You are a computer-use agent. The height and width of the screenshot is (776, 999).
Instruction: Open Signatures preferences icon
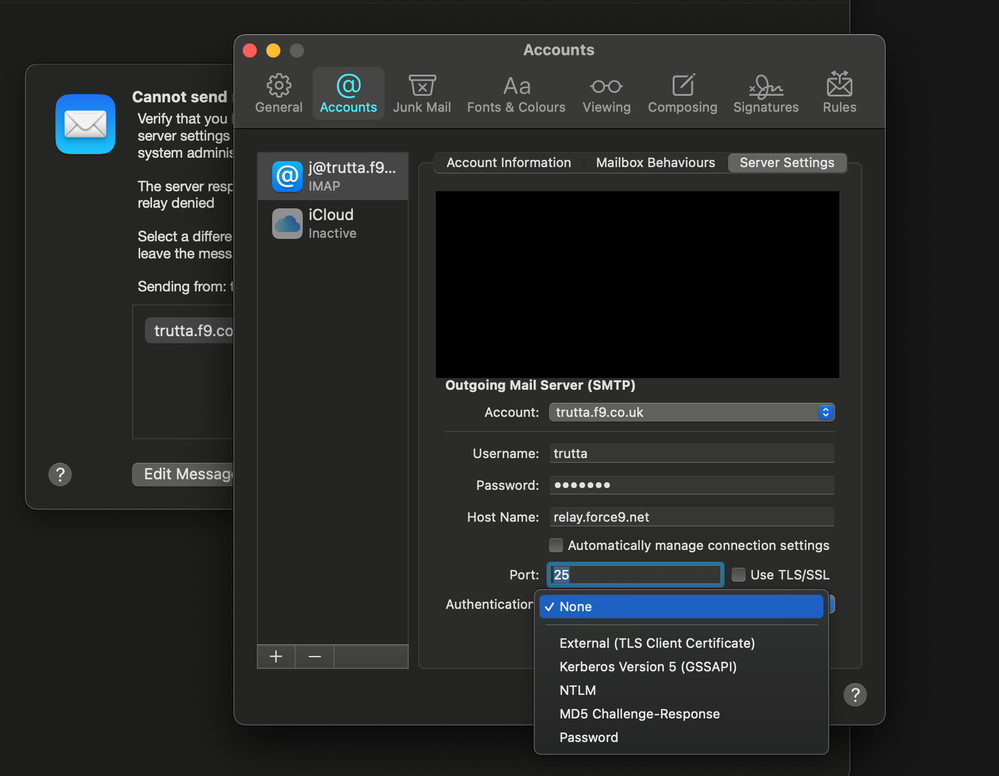click(765, 93)
